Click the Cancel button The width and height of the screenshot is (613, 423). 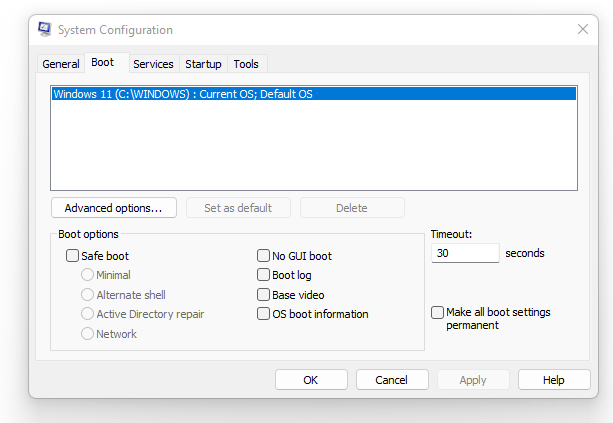[392, 380]
